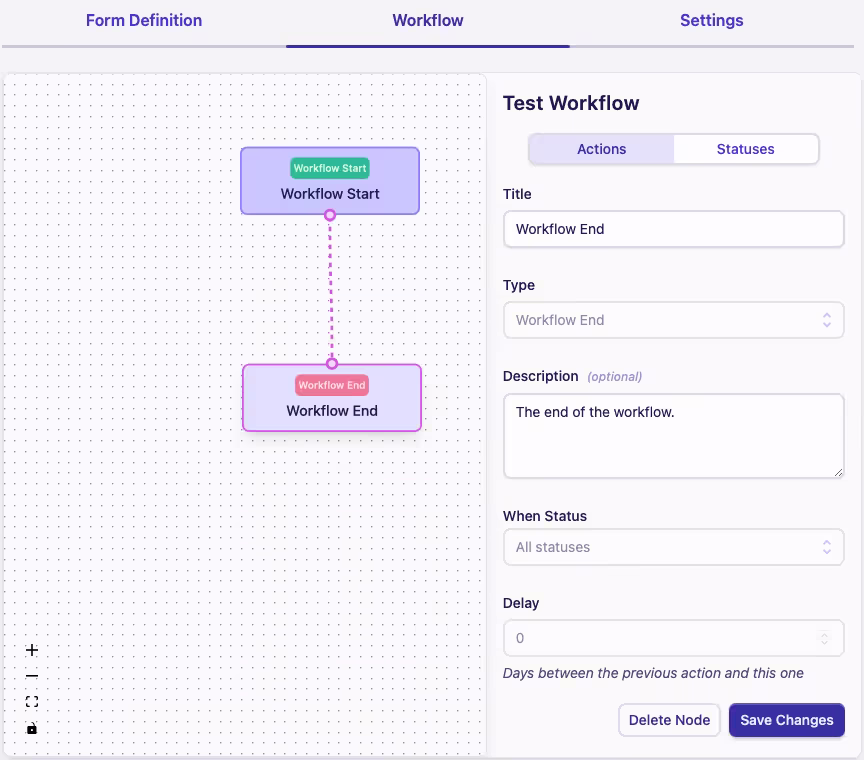
Task: Open the Settings tab
Action: point(711,20)
